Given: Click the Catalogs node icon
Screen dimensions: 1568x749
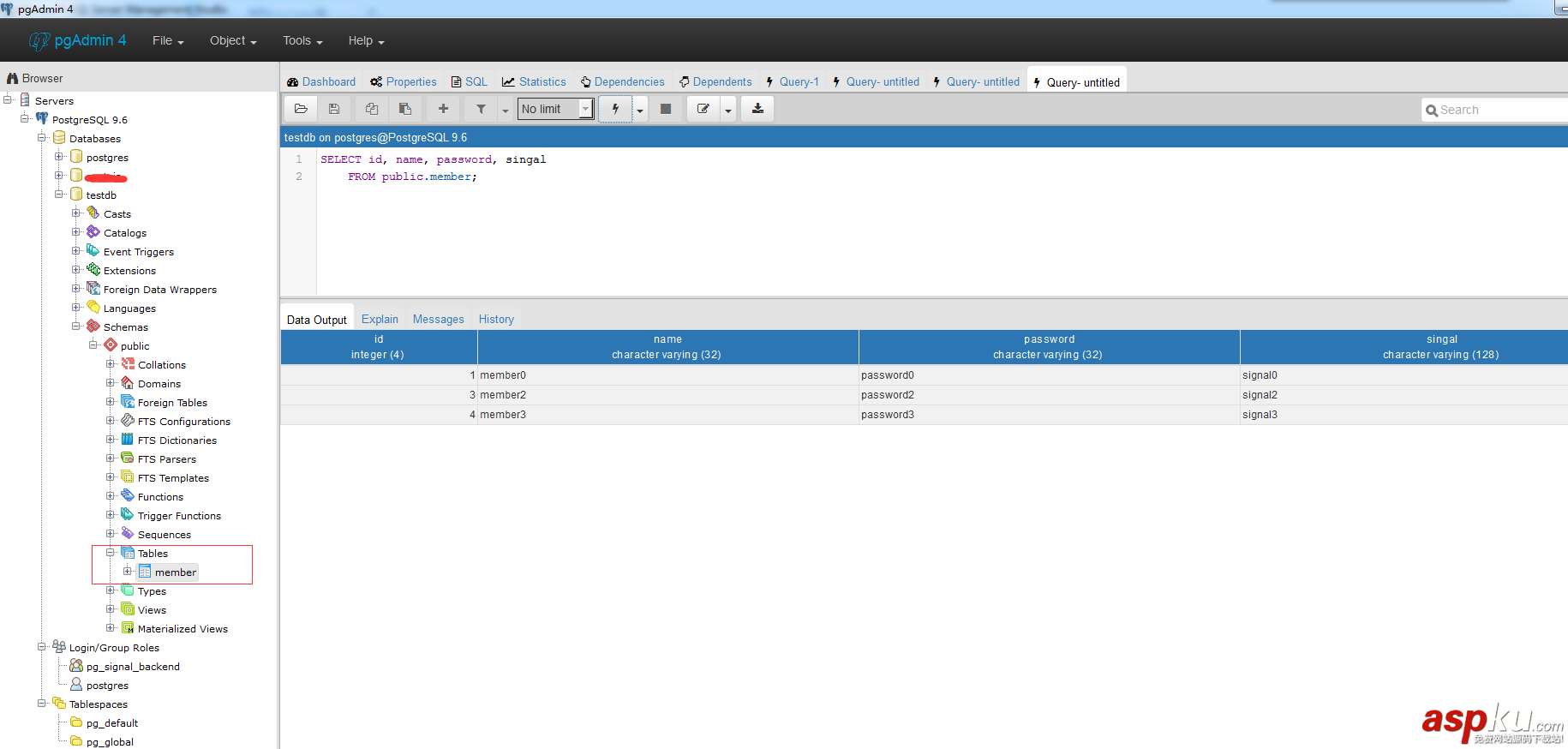Looking at the screenshot, I should tap(93, 232).
